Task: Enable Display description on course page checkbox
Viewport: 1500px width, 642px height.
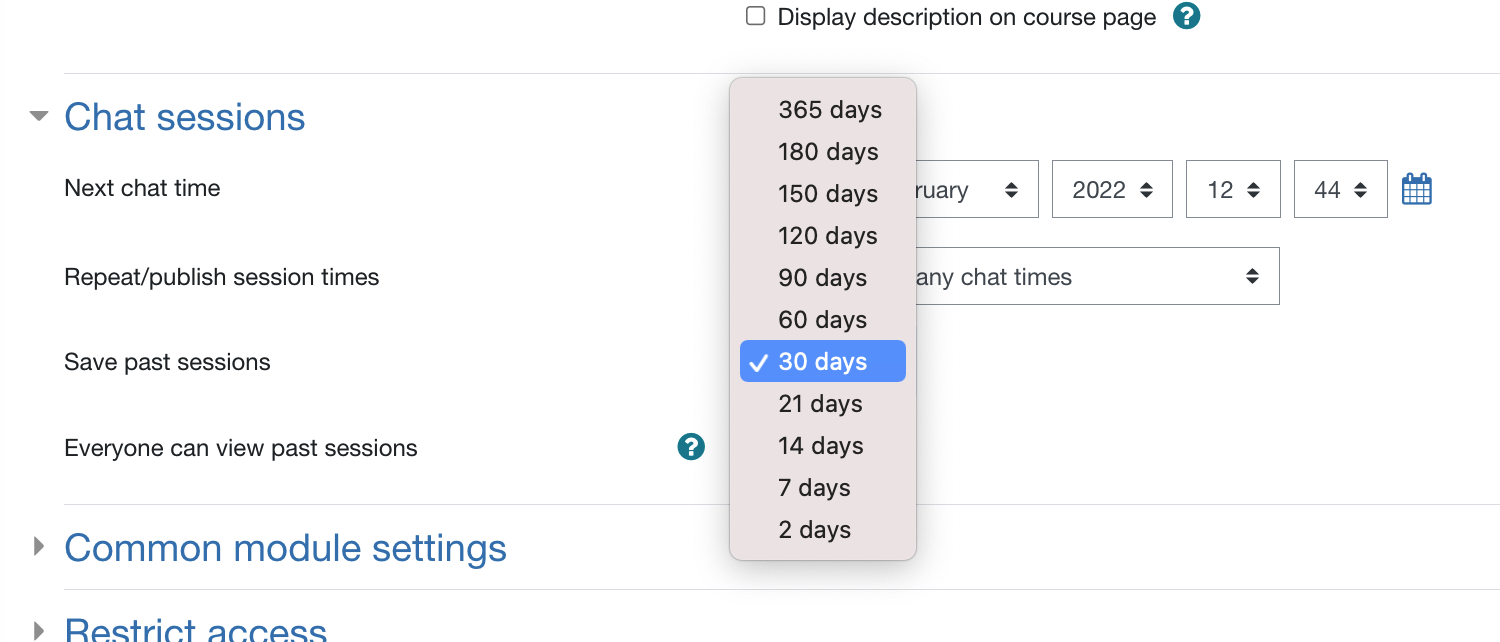Action: pyautogui.click(x=756, y=16)
